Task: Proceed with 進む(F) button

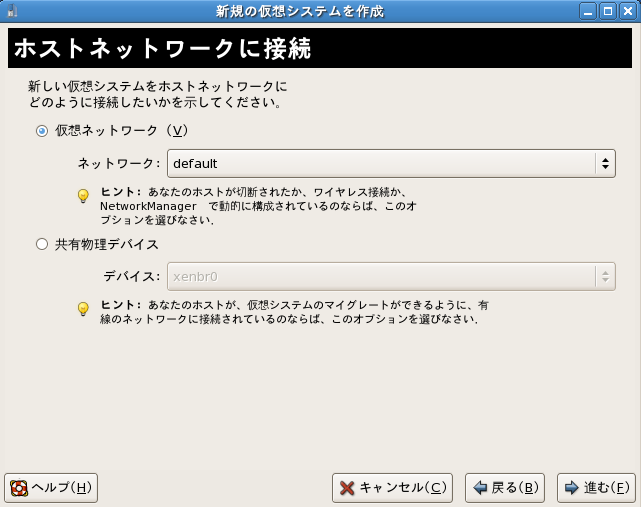Action: (596, 488)
